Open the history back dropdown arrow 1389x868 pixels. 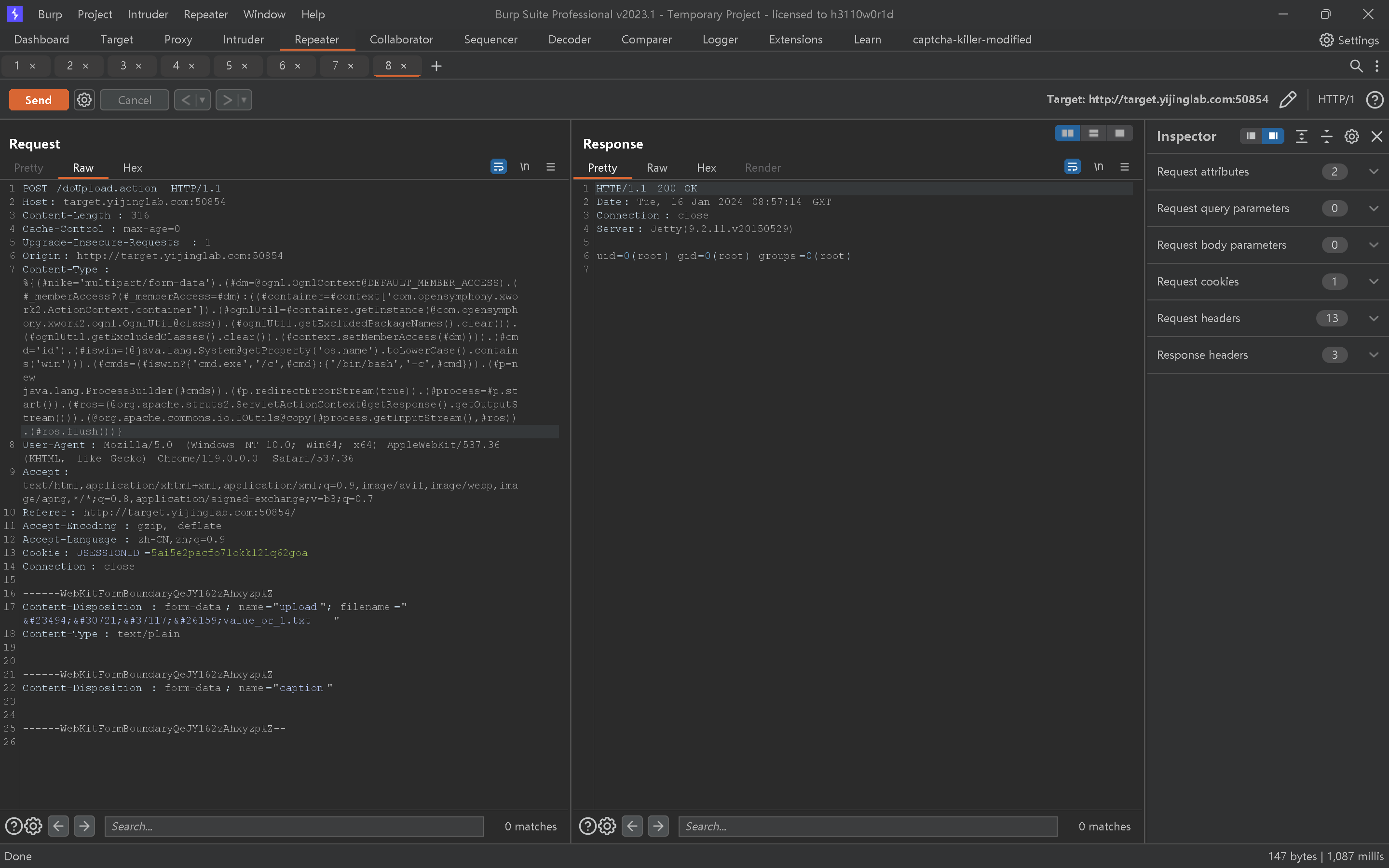click(x=202, y=100)
